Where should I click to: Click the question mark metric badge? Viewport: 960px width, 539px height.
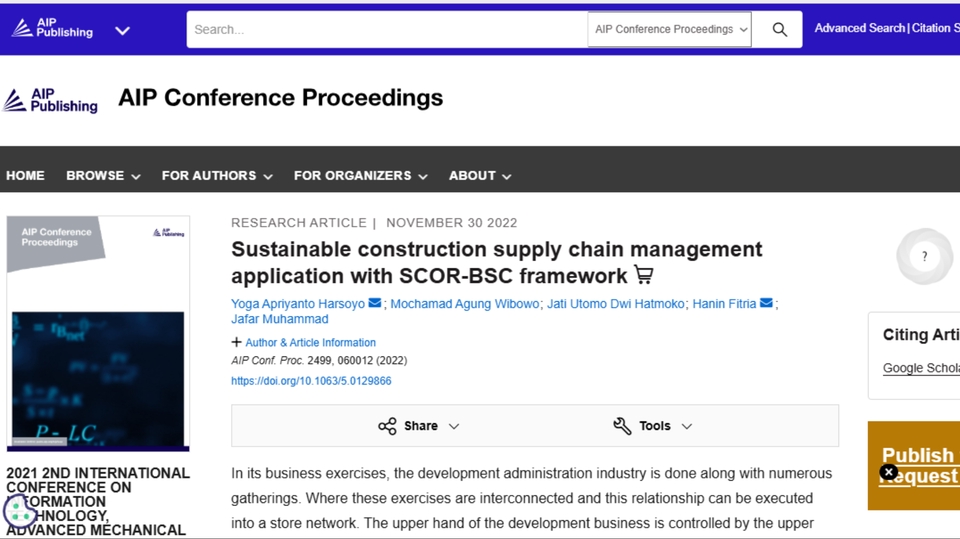click(x=924, y=257)
